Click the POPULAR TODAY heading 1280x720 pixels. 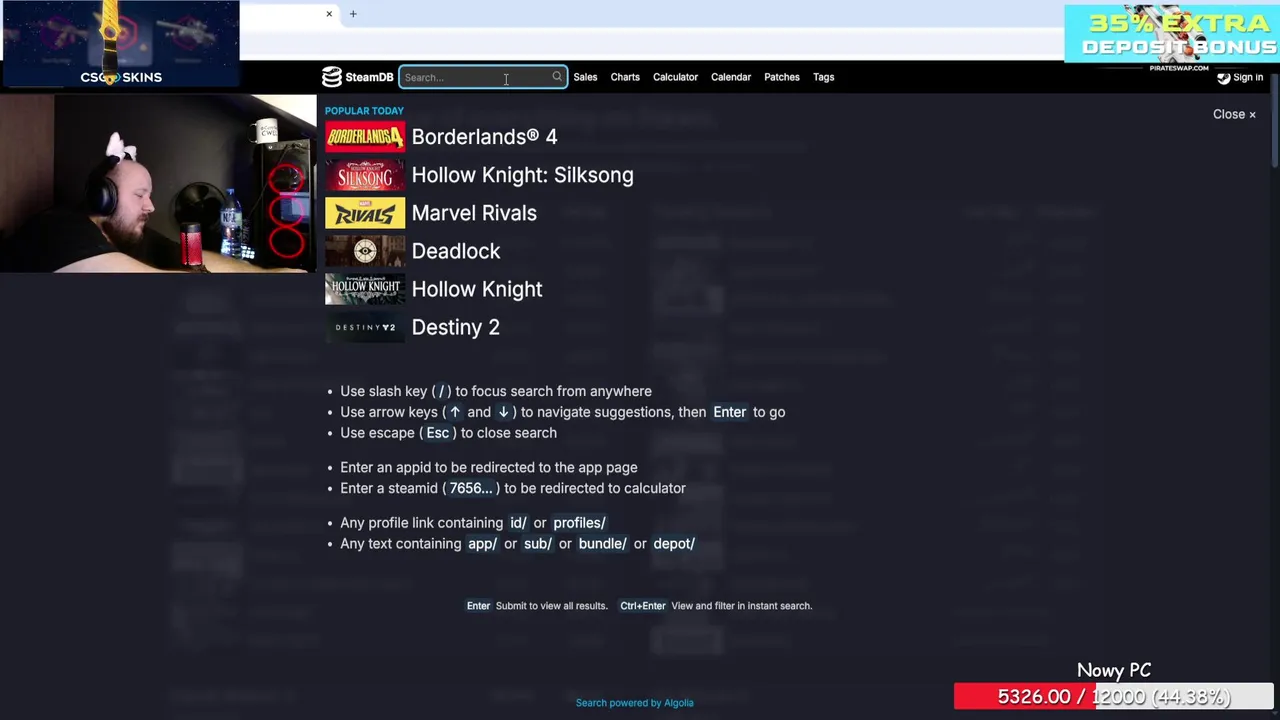click(364, 111)
